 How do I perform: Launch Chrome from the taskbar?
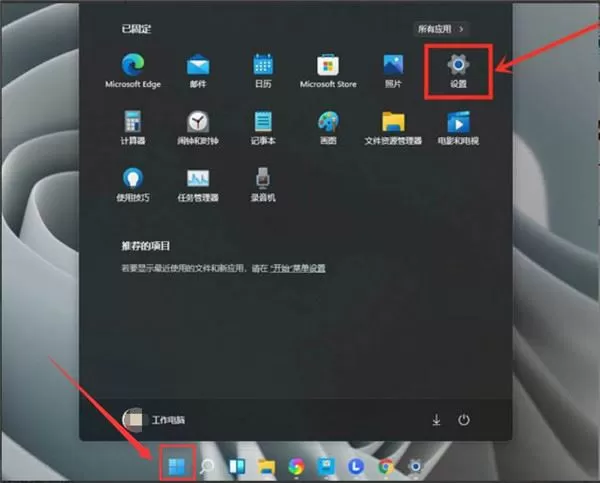[x=386, y=467]
